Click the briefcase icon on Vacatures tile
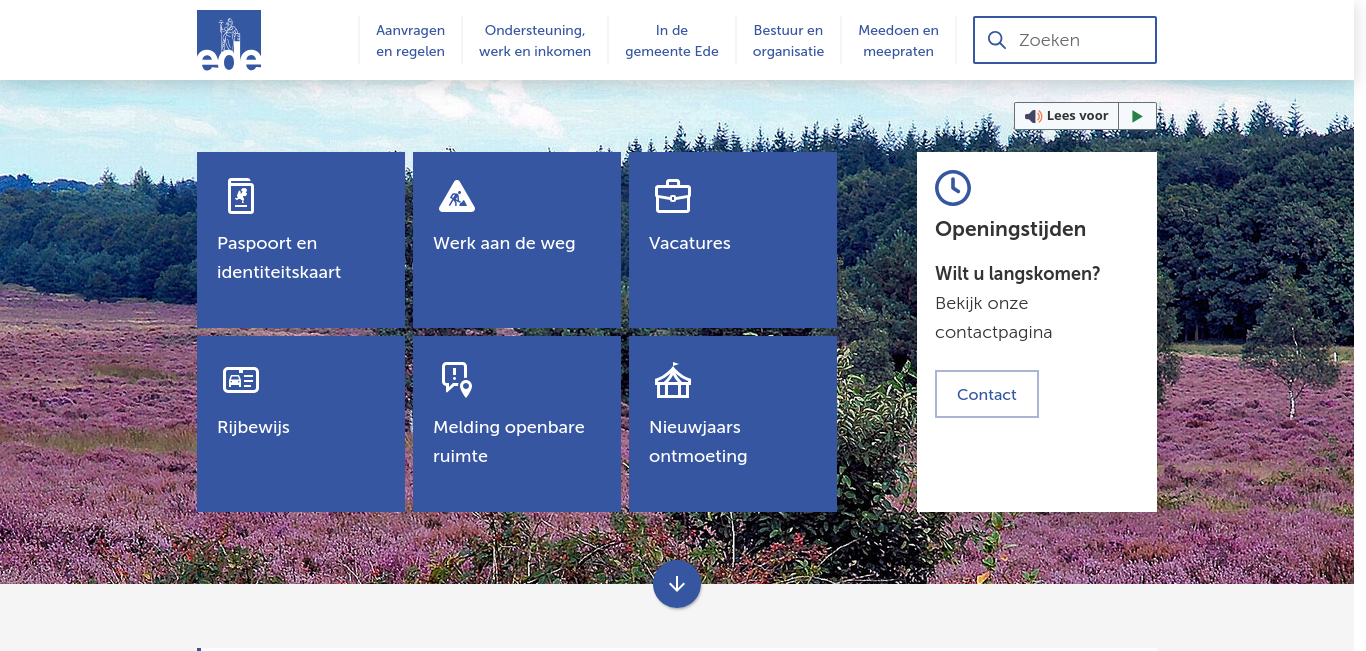 (673, 196)
